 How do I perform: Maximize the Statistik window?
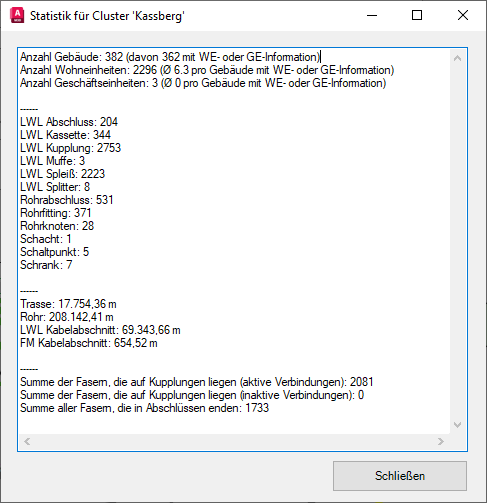coord(417,15)
